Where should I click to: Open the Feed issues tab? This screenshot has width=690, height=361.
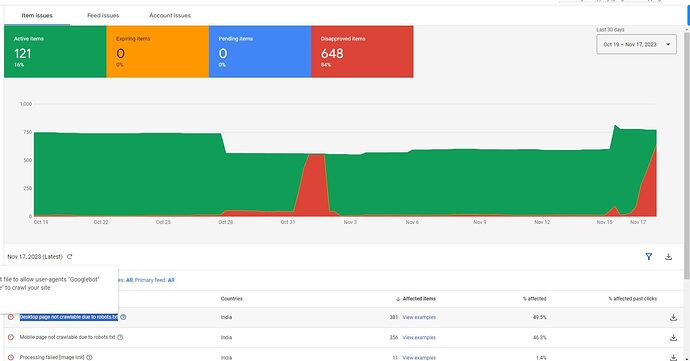[103, 15]
